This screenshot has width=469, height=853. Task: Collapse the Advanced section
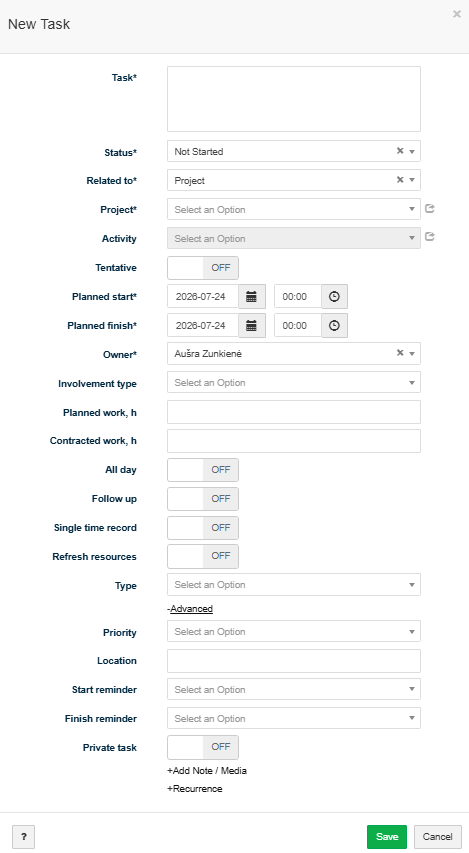pos(190,609)
